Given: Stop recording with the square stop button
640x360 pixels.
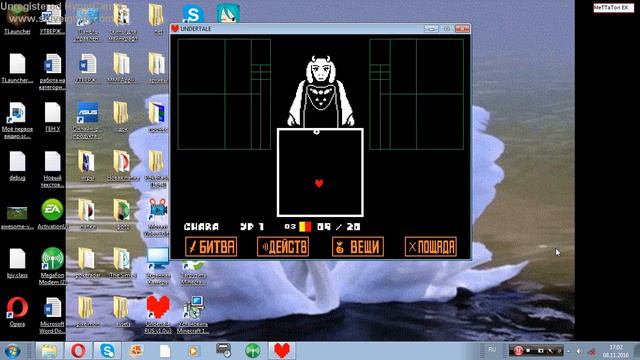Looking at the screenshot, I should point(529,351).
